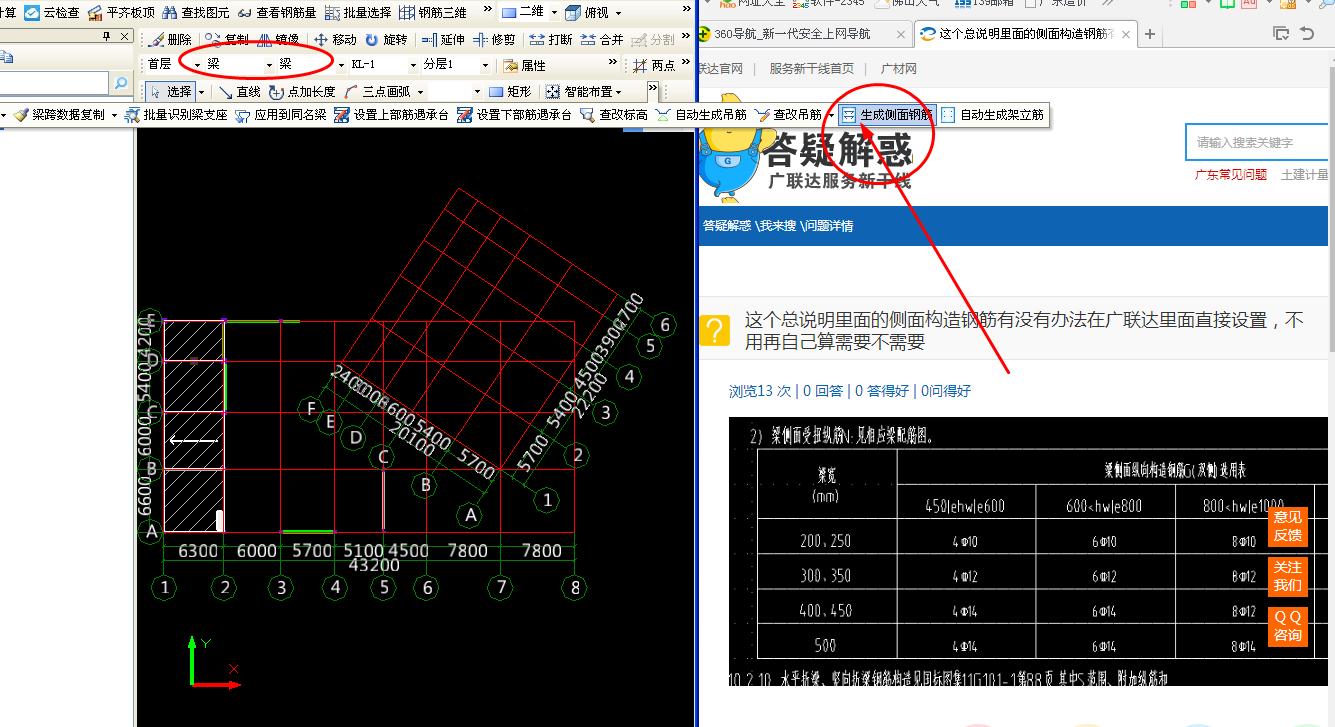This screenshot has width=1335, height=727.
Task: Select the 移动 move tool
Action: click(335, 40)
